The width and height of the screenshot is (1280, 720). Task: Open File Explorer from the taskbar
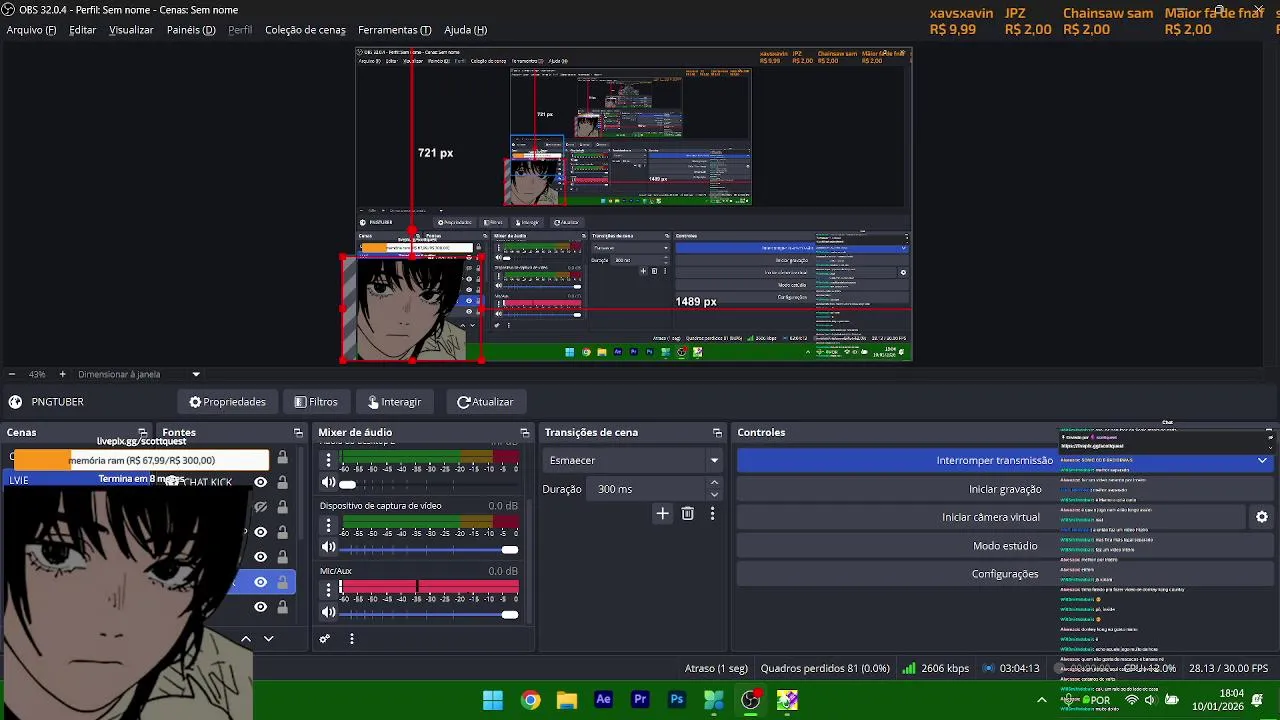click(x=567, y=700)
